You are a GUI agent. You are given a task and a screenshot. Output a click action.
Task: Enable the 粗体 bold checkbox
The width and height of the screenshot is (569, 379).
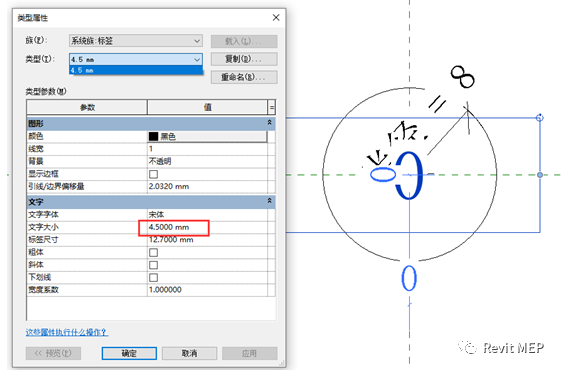(153, 252)
